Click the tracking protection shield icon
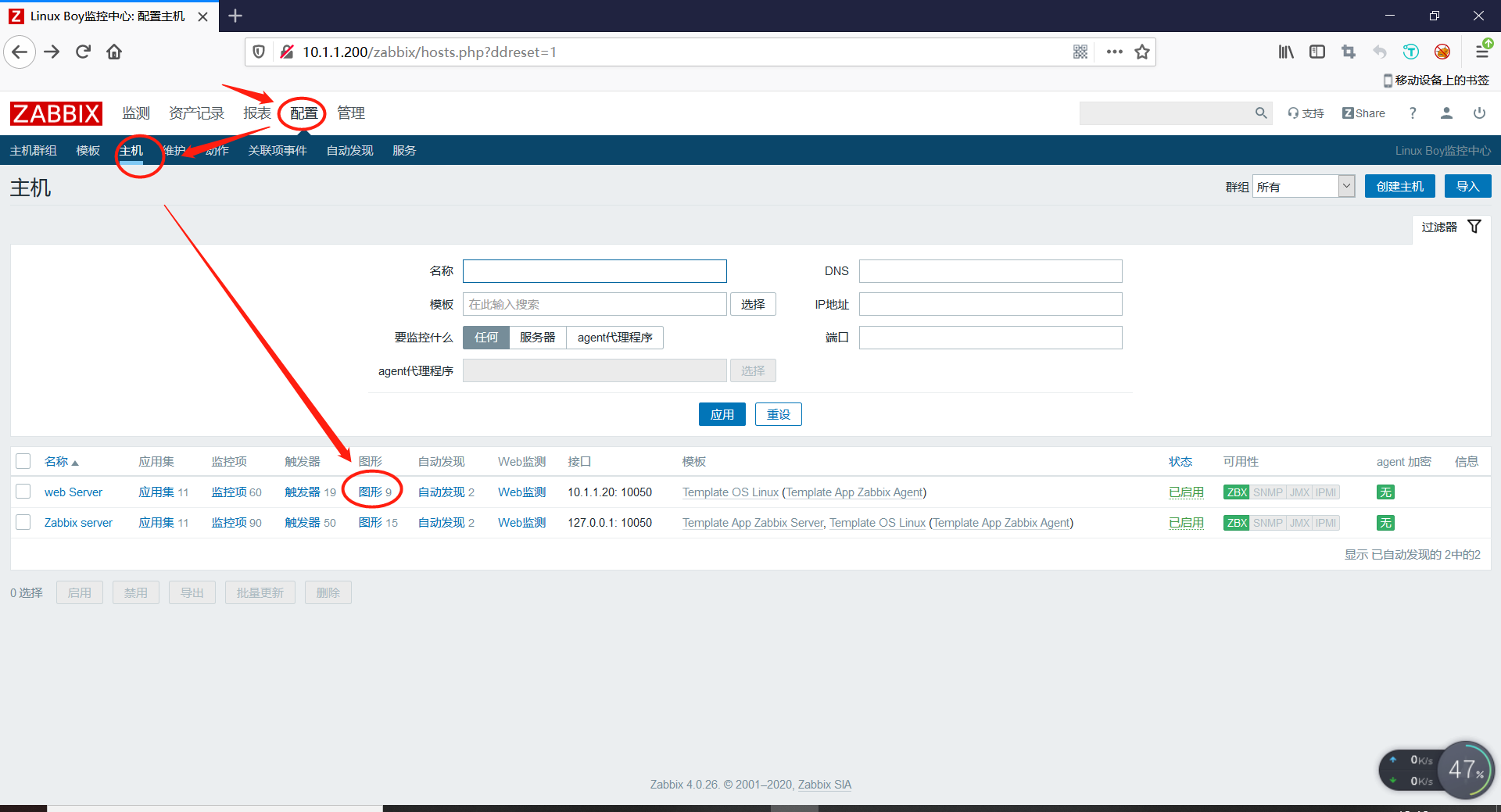The width and height of the screenshot is (1501, 812). [x=259, y=52]
